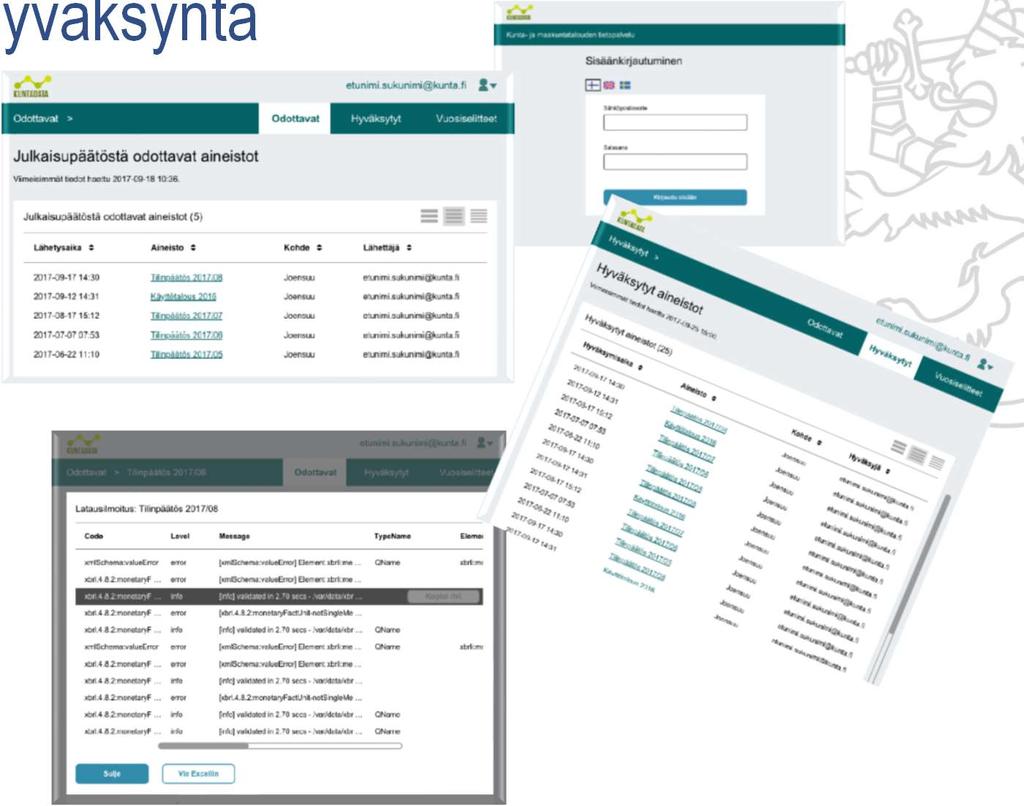Select the widest row-spacing view icon in the Odottavat window

(x=429, y=216)
